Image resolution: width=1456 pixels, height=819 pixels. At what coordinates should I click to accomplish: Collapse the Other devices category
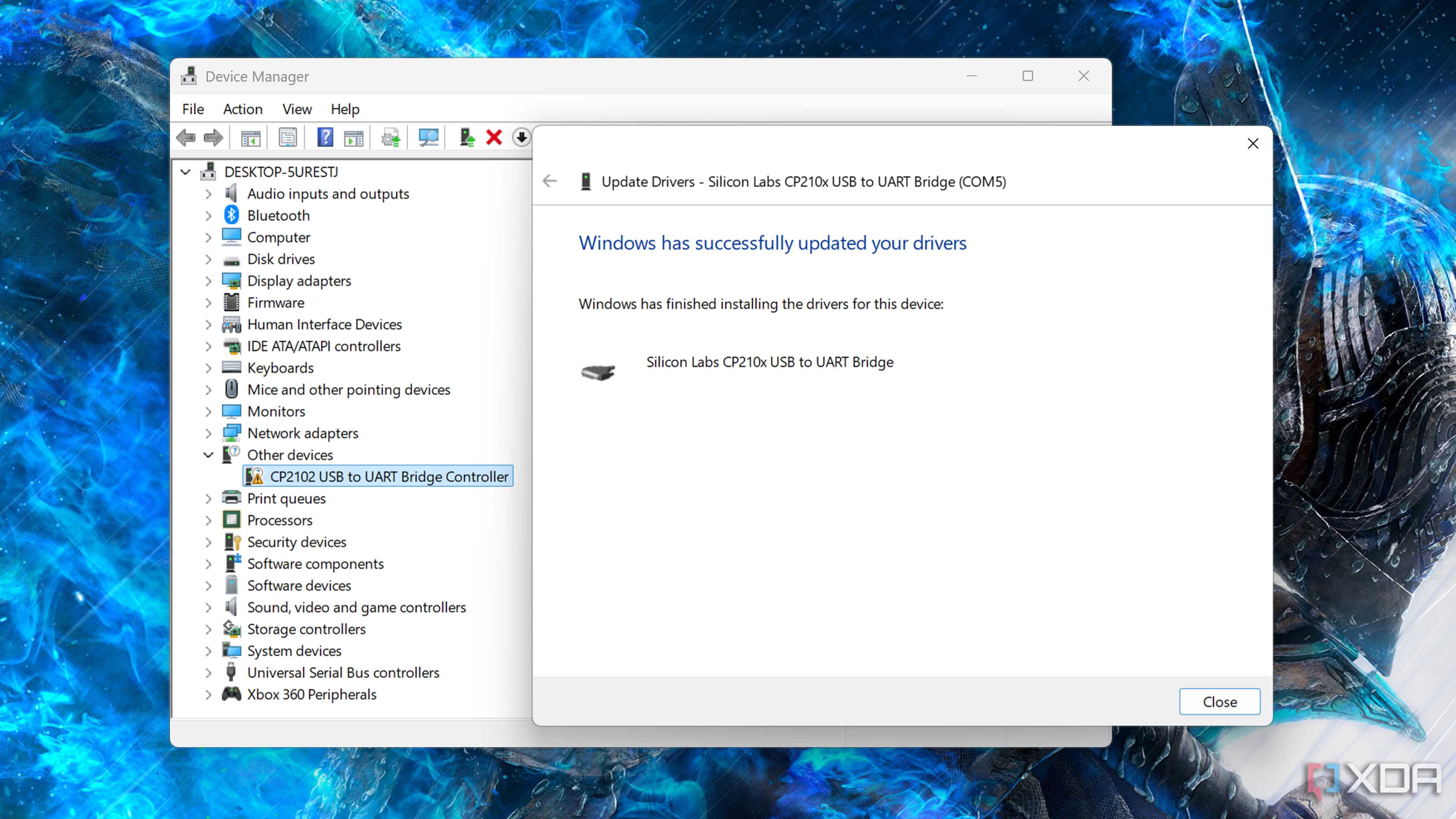coord(208,455)
